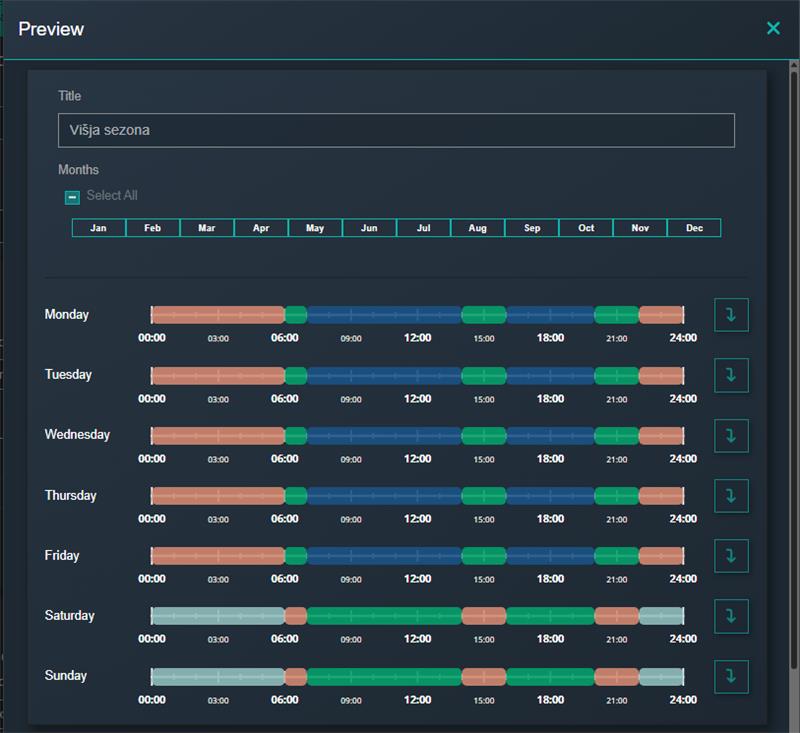The image size is (800, 733).
Task: Toggle the Dec month button
Action: tap(694, 228)
